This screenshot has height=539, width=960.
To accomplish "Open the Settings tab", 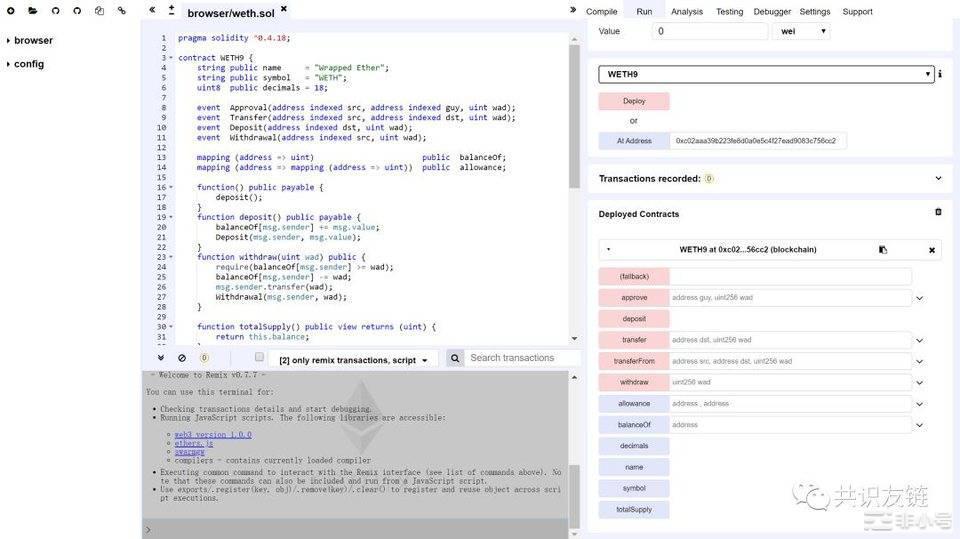I will [x=814, y=12].
